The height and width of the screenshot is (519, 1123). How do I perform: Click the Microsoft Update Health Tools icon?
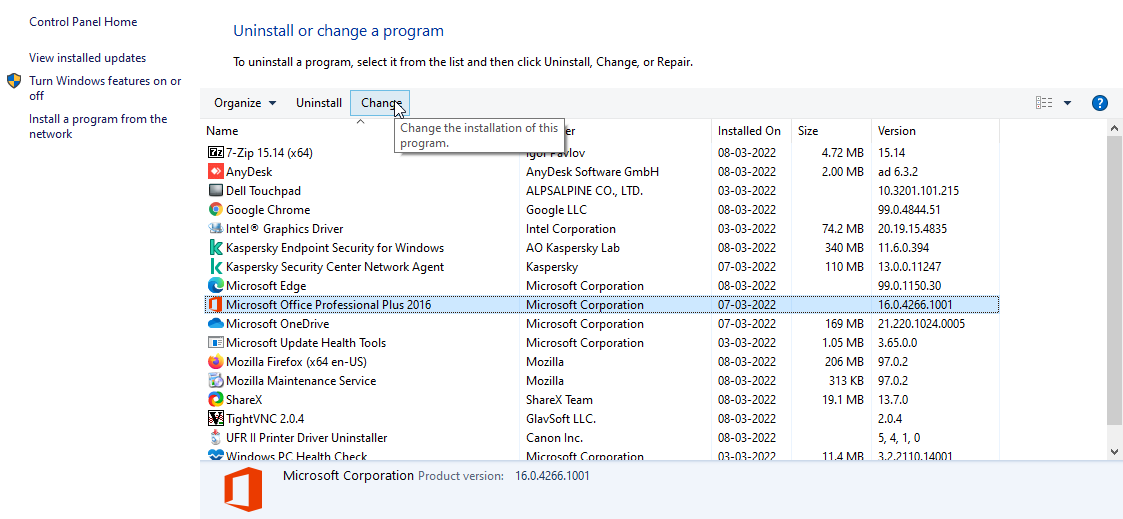[x=216, y=342]
